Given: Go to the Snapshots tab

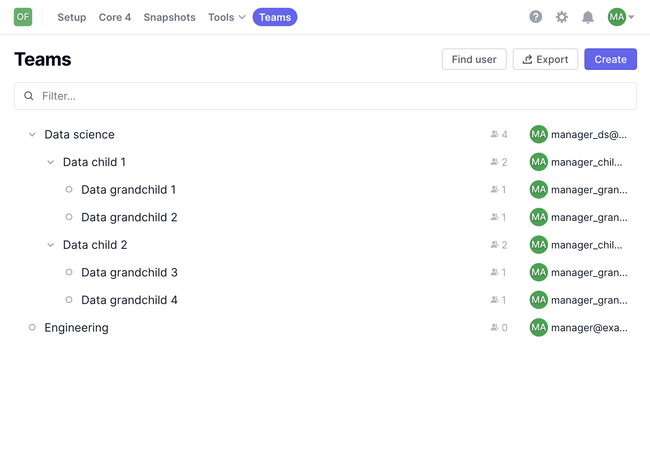Looking at the screenshot, I should (169, 17).
